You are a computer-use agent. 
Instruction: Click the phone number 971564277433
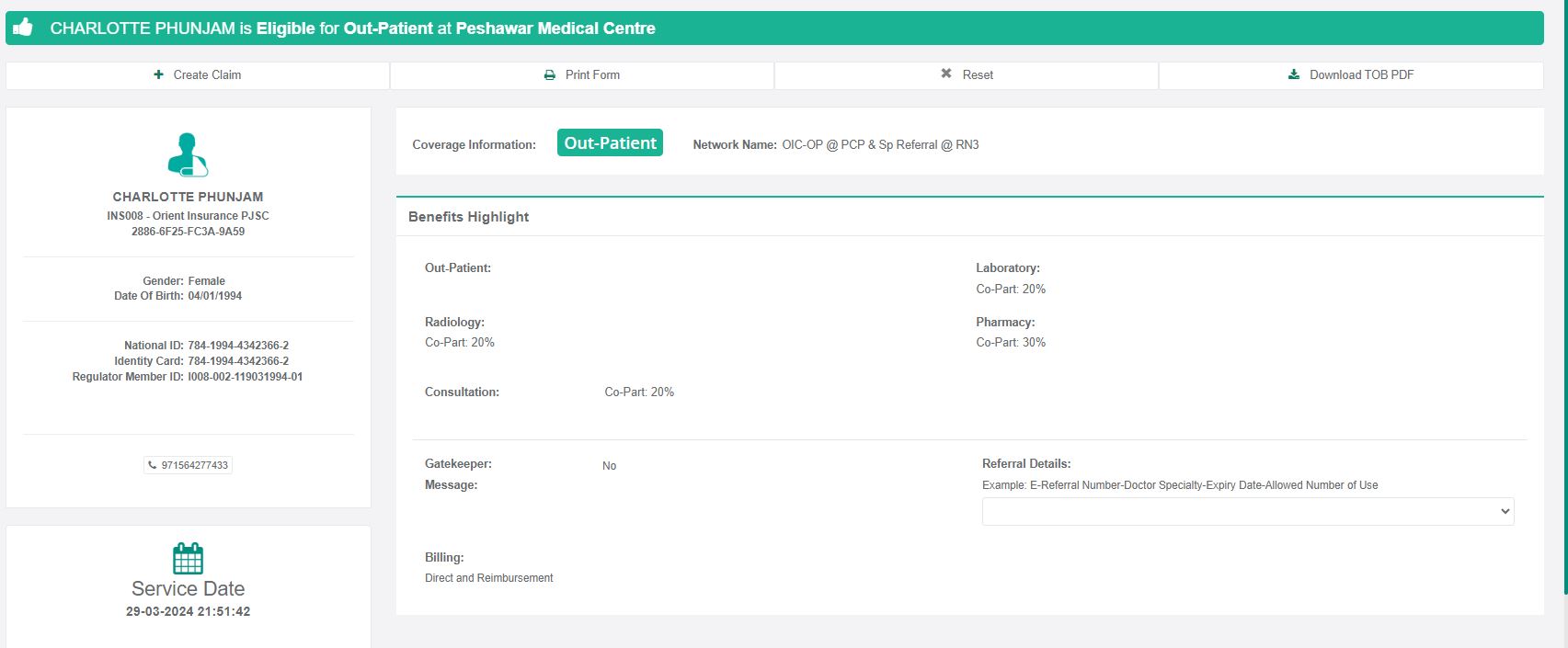tap(194, 465)
